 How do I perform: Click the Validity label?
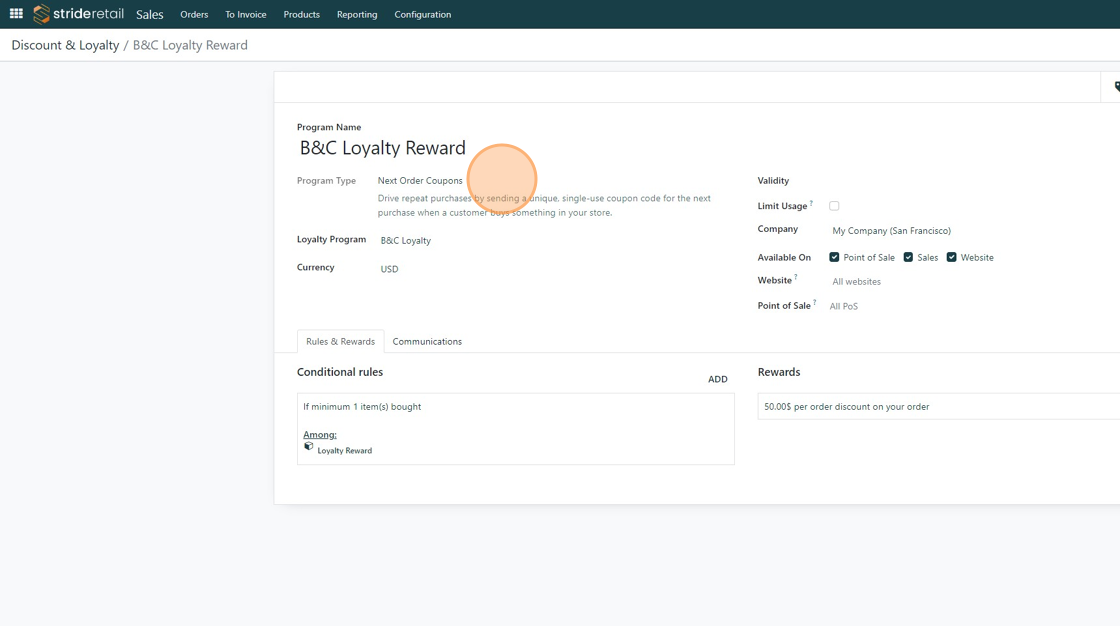(x=773, y=181)
